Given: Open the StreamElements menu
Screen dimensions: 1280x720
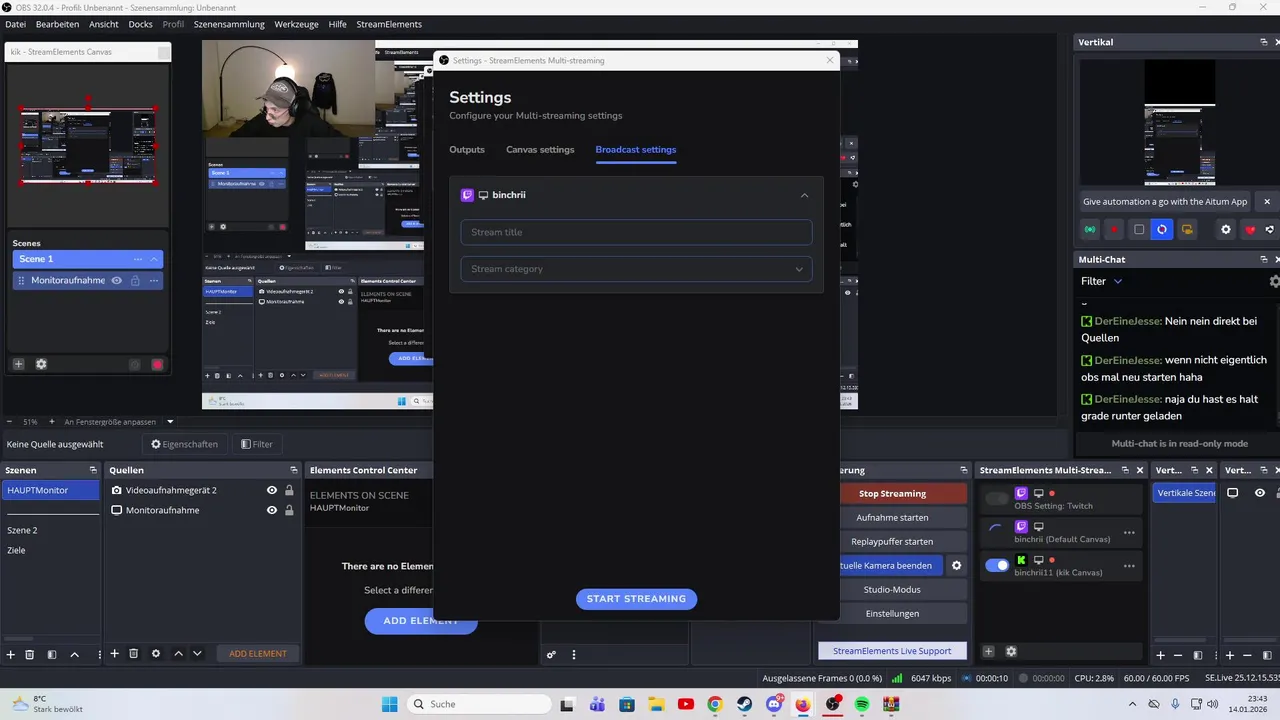Looking at the screenshot, I should point(389,24).
